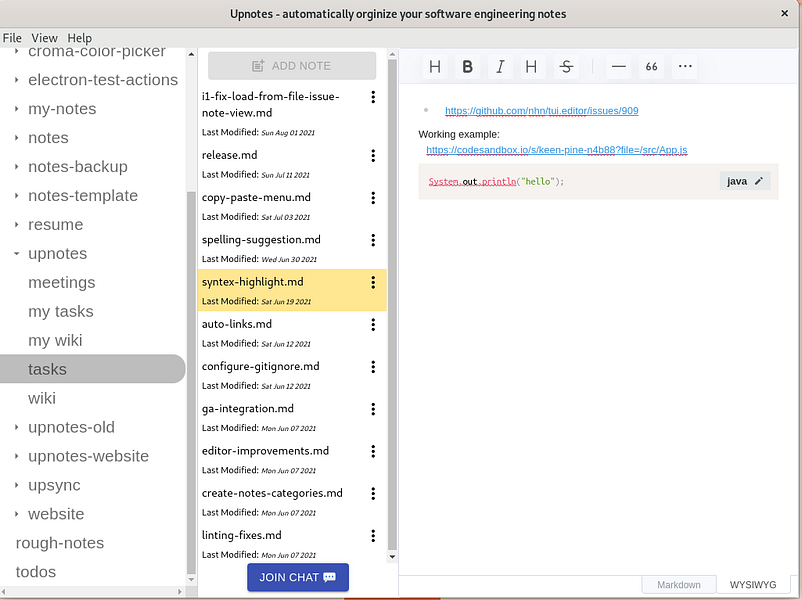Expand the notes-backup folder
The height and width of the screenshot is (600, 802).
tap(16, 167)
